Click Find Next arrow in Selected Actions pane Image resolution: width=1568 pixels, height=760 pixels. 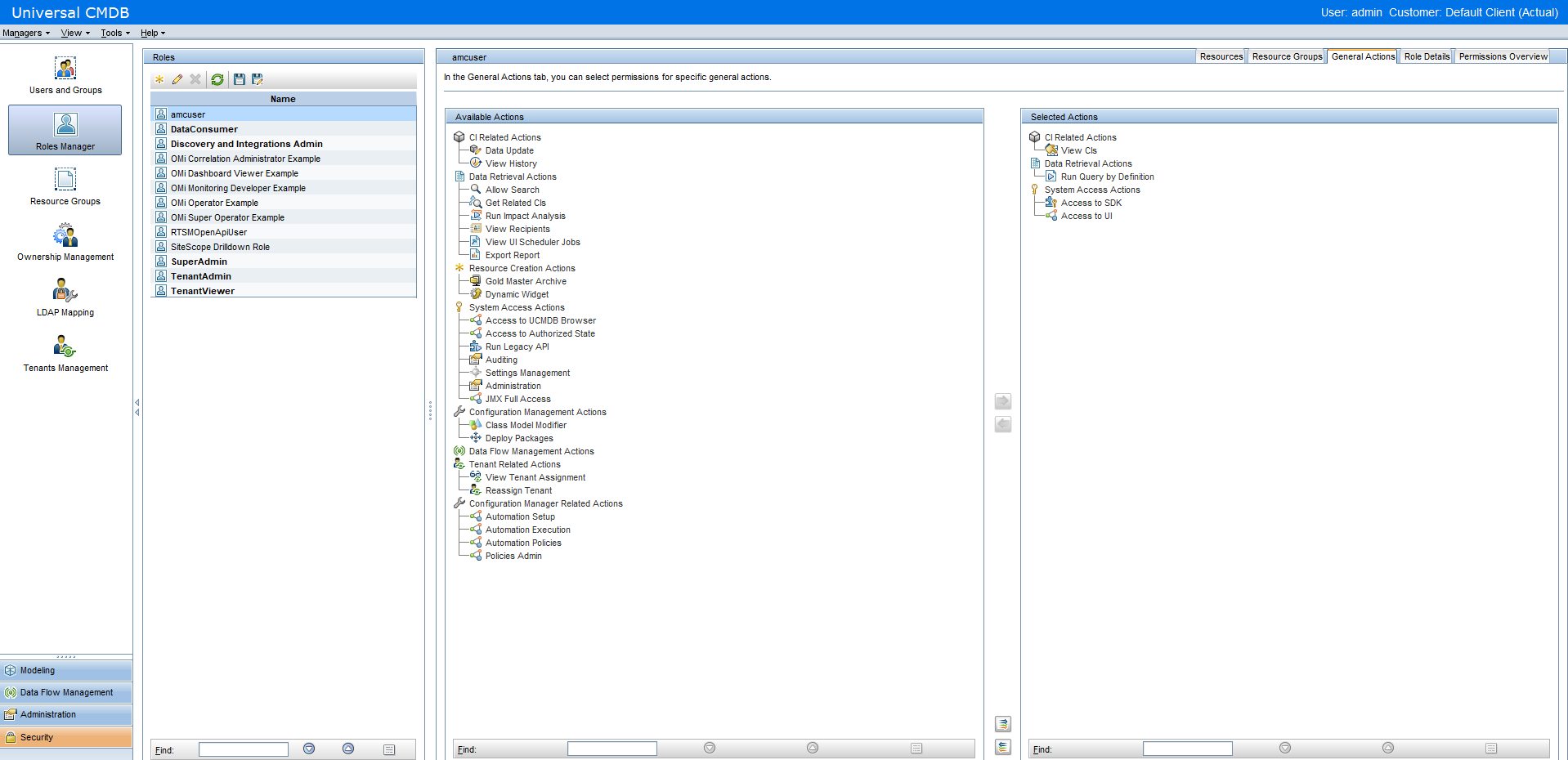[x=1285, y=748]
